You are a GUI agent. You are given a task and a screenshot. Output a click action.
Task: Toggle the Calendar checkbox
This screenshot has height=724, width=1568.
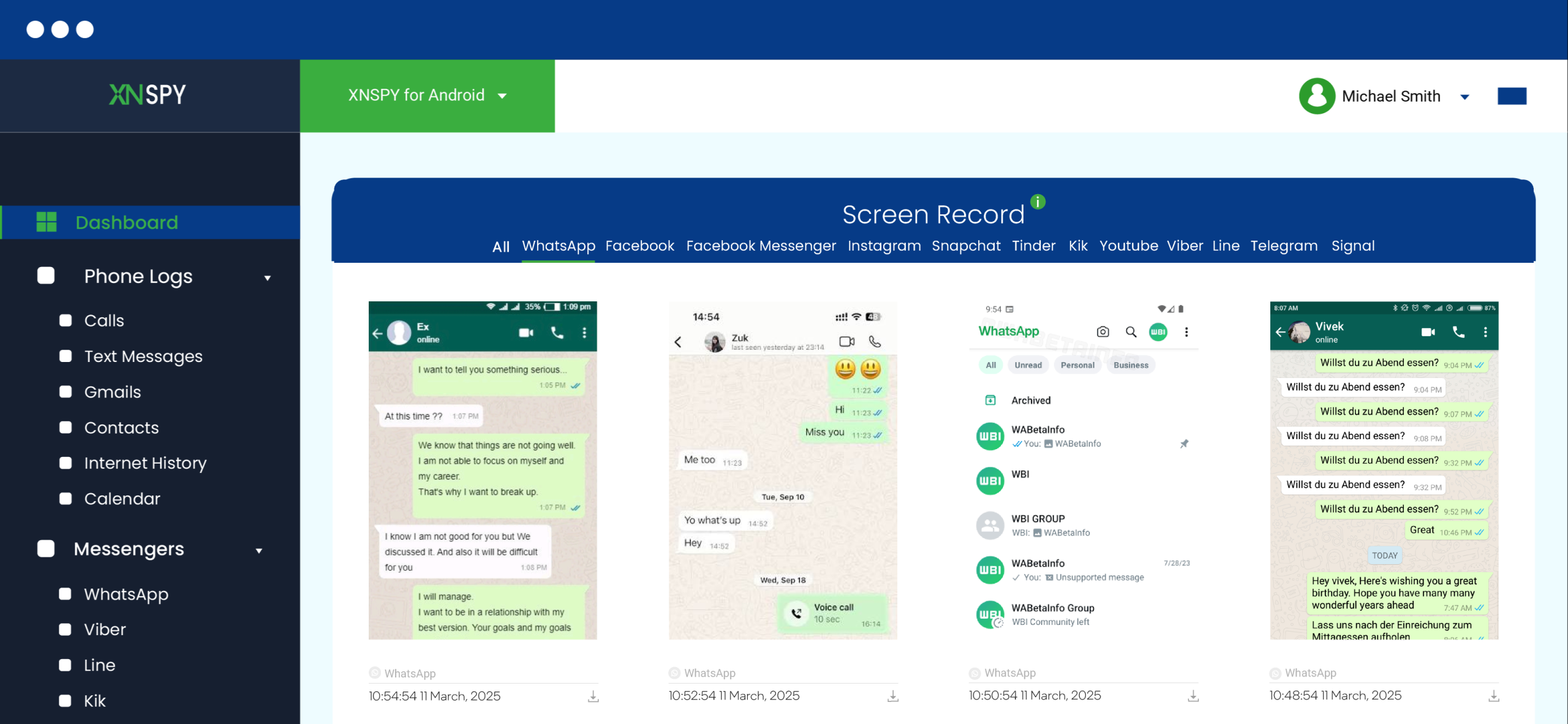pos(66,498)
